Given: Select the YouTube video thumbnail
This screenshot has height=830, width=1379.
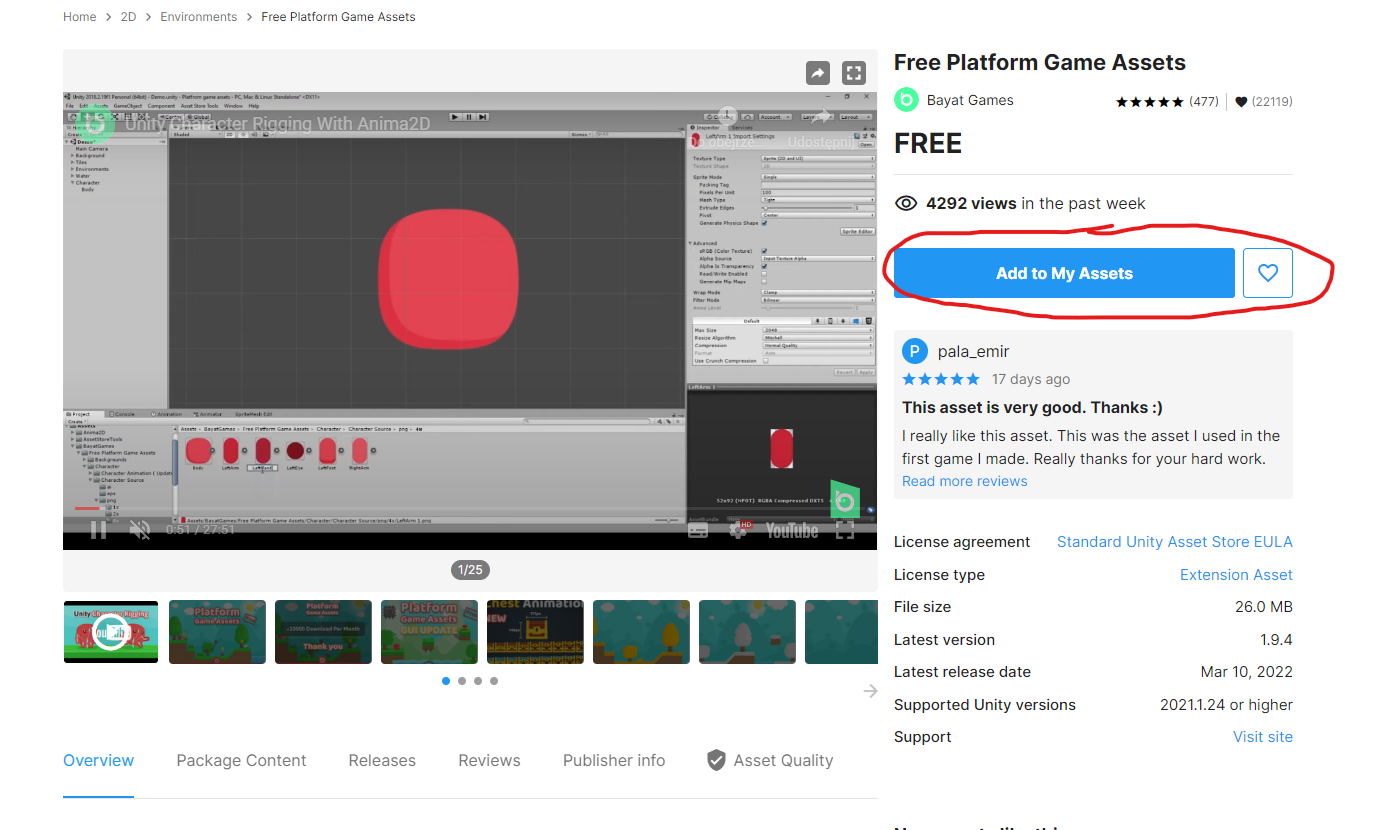Looking at the screenshot, I should tap(111, 631).
